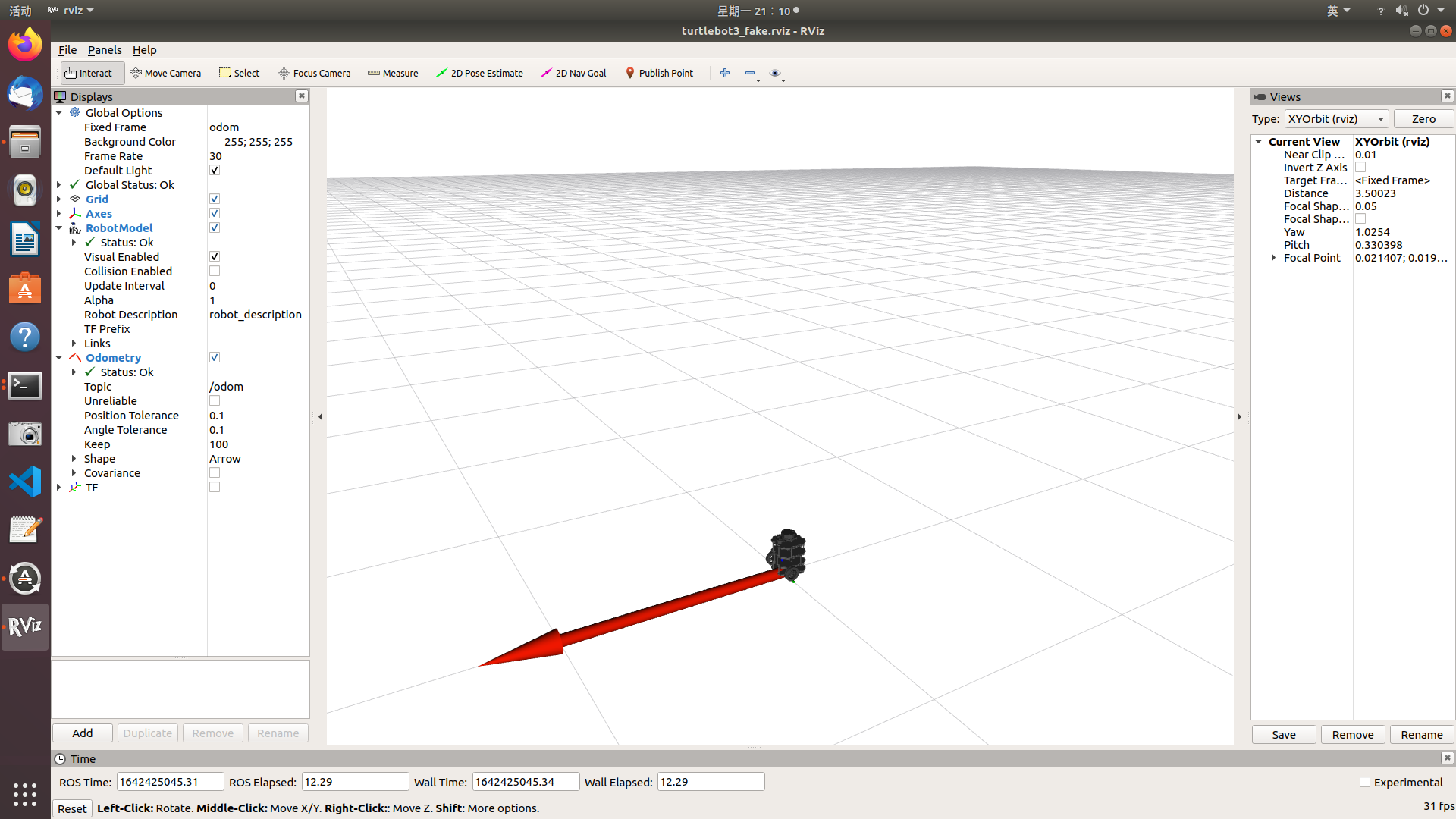Collapse the RobotModel tree item
This screenshot has width=1456, height=819.
pos(59,227)
